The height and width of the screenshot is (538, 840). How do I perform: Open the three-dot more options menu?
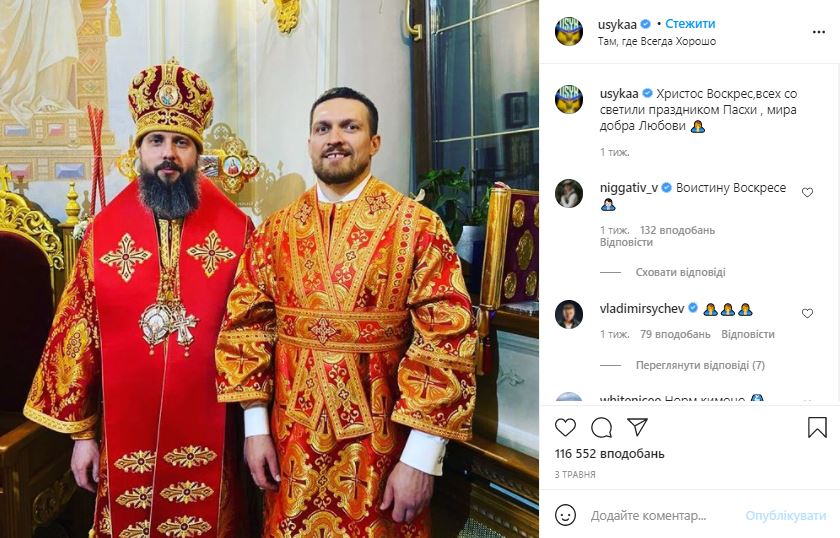(x=819, y=32)
